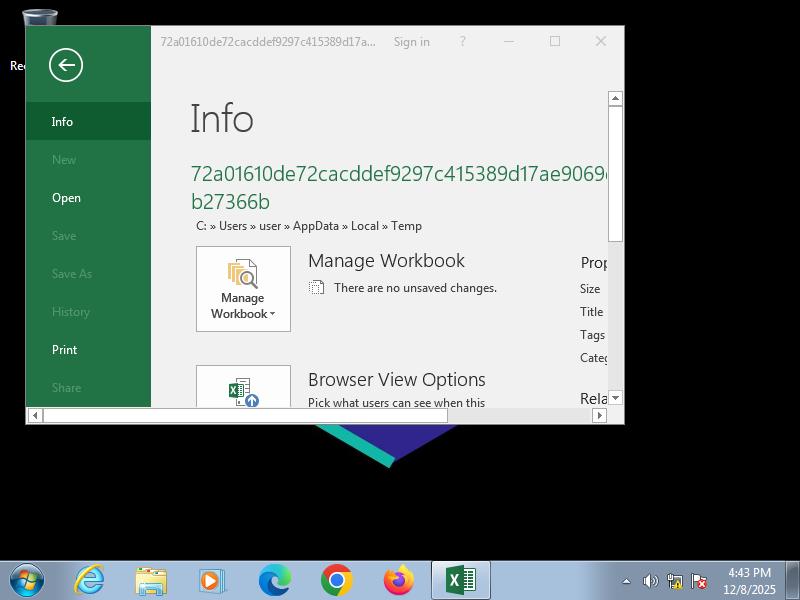Click the Excel taskbar icon
Image resolution: width=800 pixels, height=600 pixels.
pos(460,580)
